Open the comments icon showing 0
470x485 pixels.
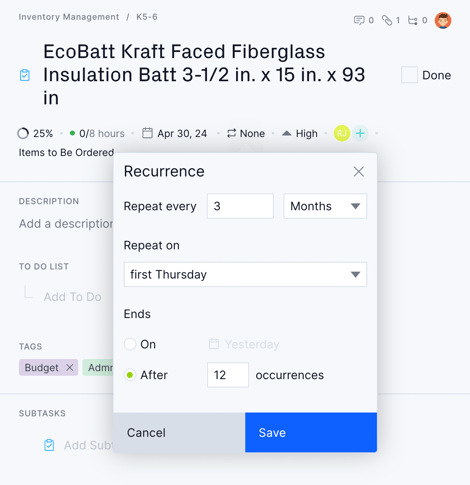359,21
